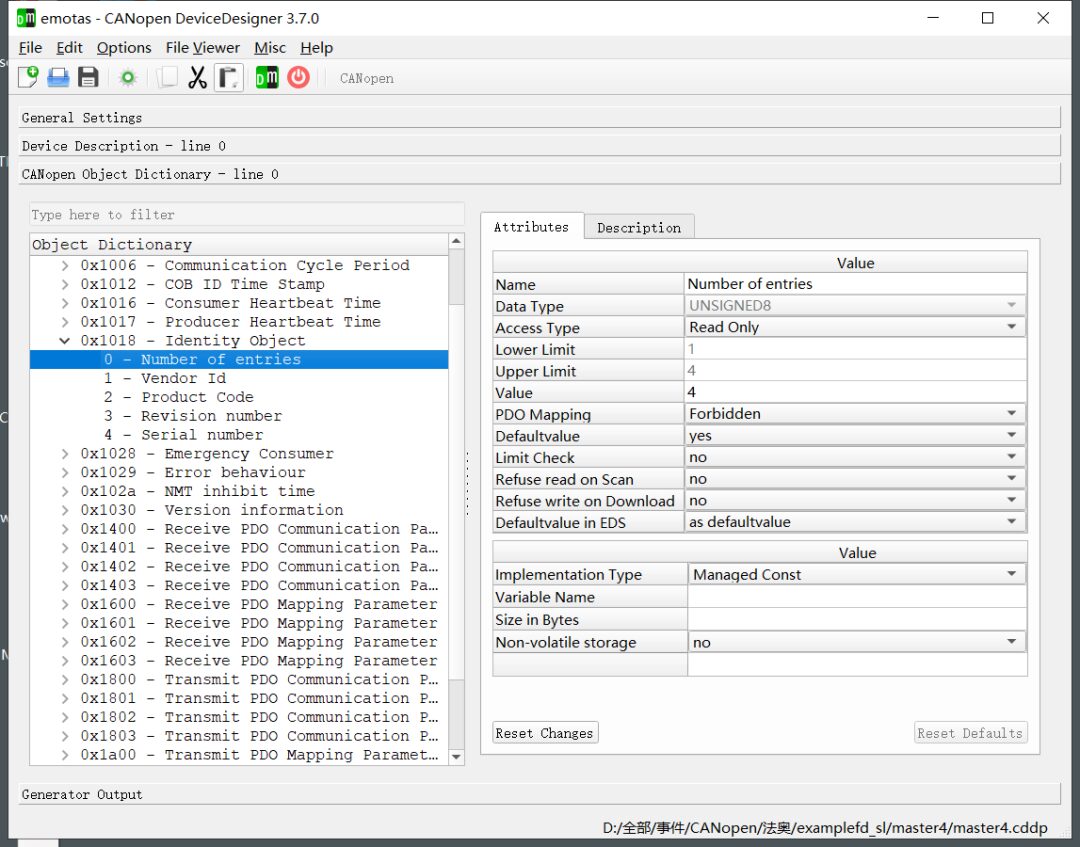1080x847 pixels.
Task: Select 0x1012 - COB ID Time Stamp item
Action: pos(202,284)
